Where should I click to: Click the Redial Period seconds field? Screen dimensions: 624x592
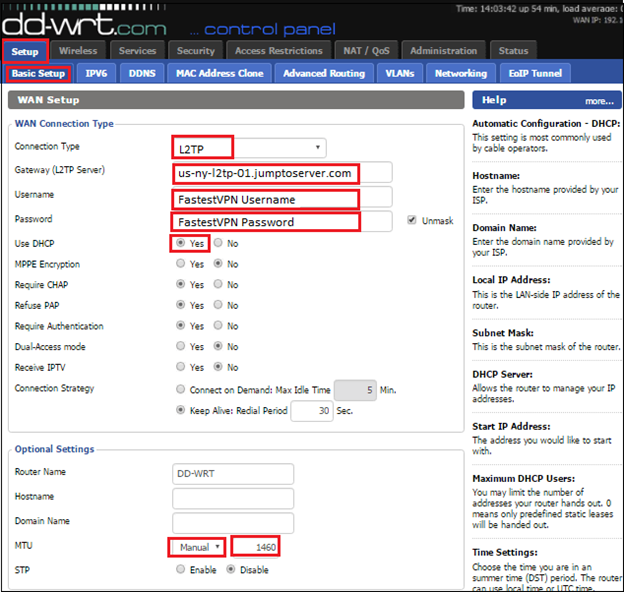312,411
